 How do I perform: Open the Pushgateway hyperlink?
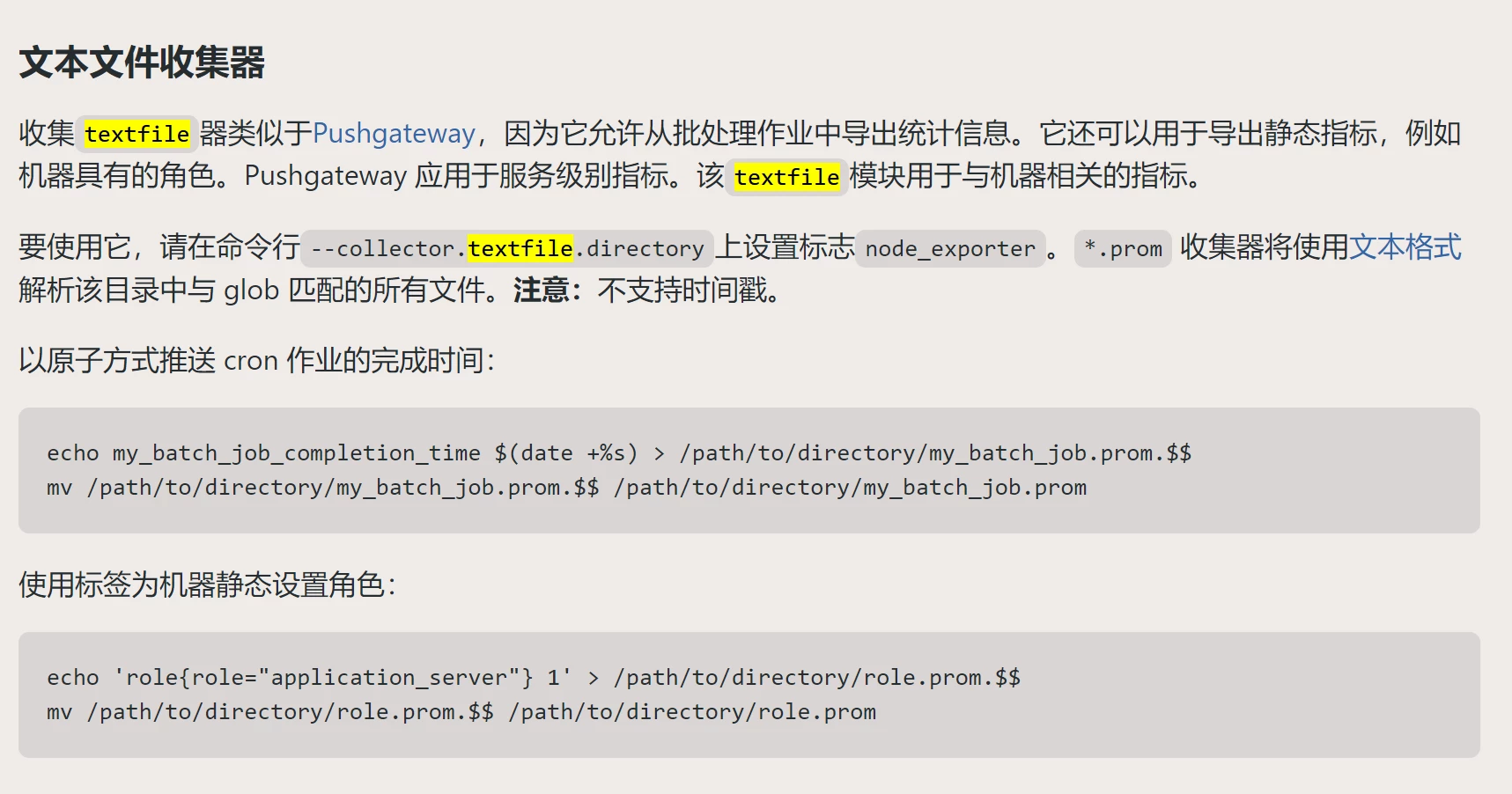click(x=394, y=134)
